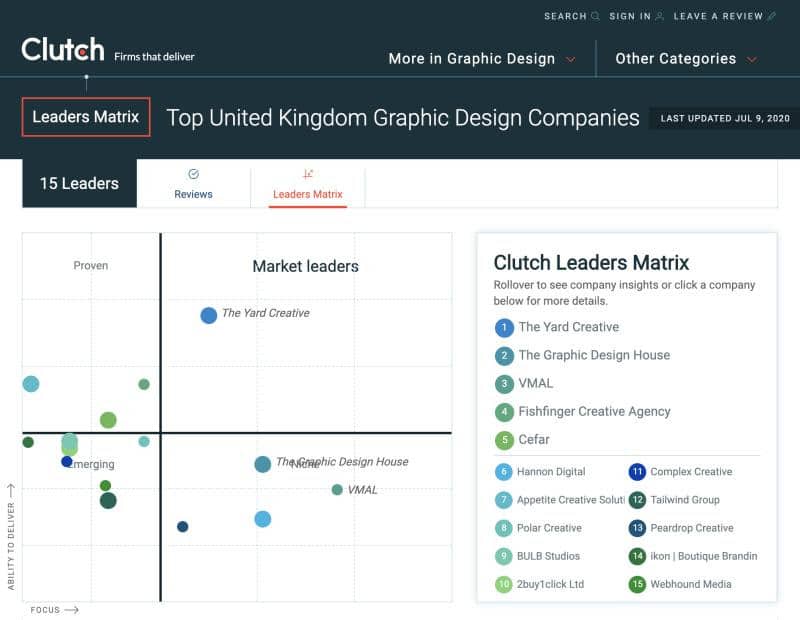Open the Reviews tab
Viewport: 800px width, 620px height.
point(193,184)
